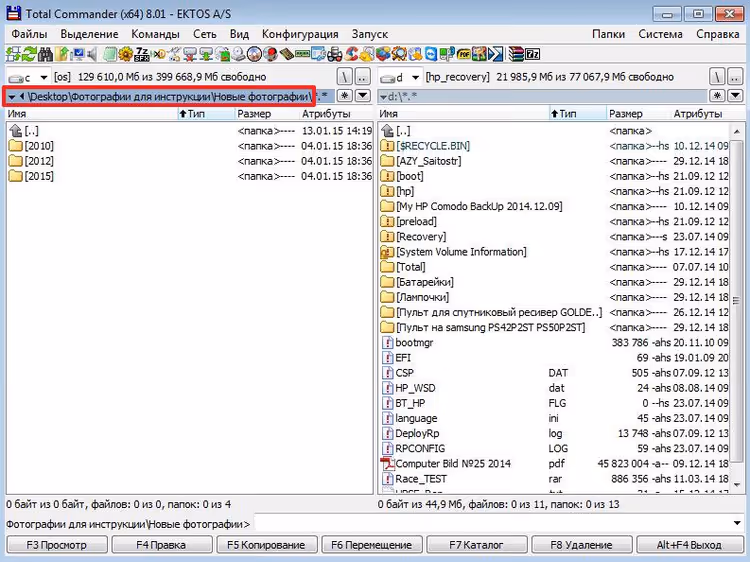Open the PDF icon of Computer Bild file
This screenshot has height=562, width=750.
[387, 463]
